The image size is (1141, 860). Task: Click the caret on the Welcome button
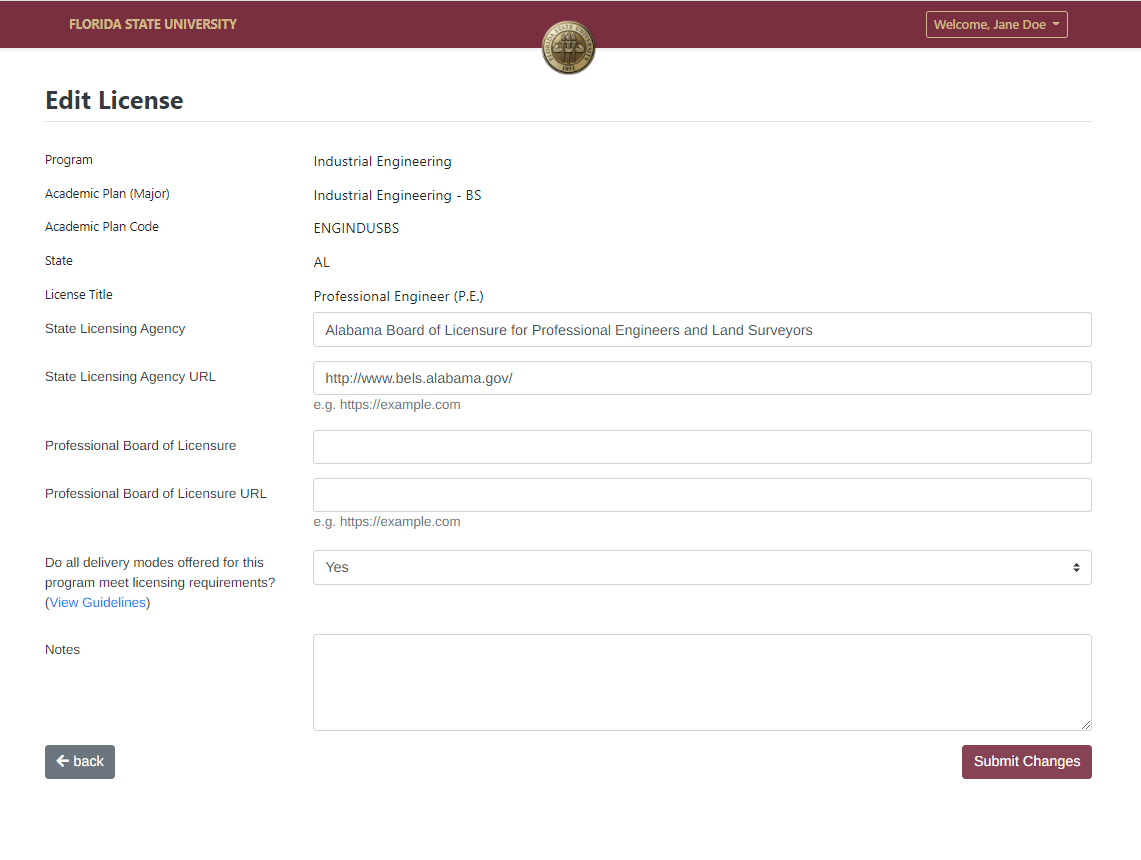point(1057,24)
